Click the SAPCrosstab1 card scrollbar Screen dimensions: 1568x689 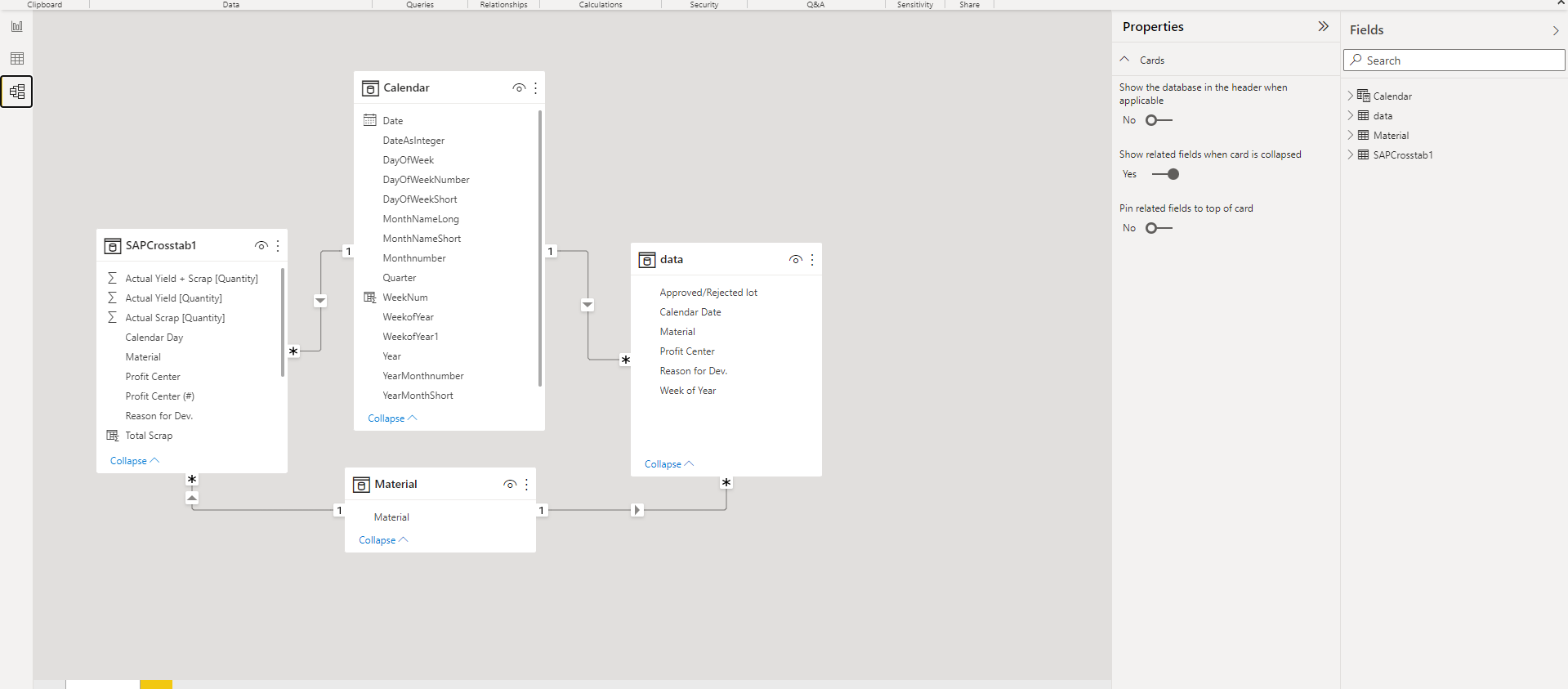[283, 322]
